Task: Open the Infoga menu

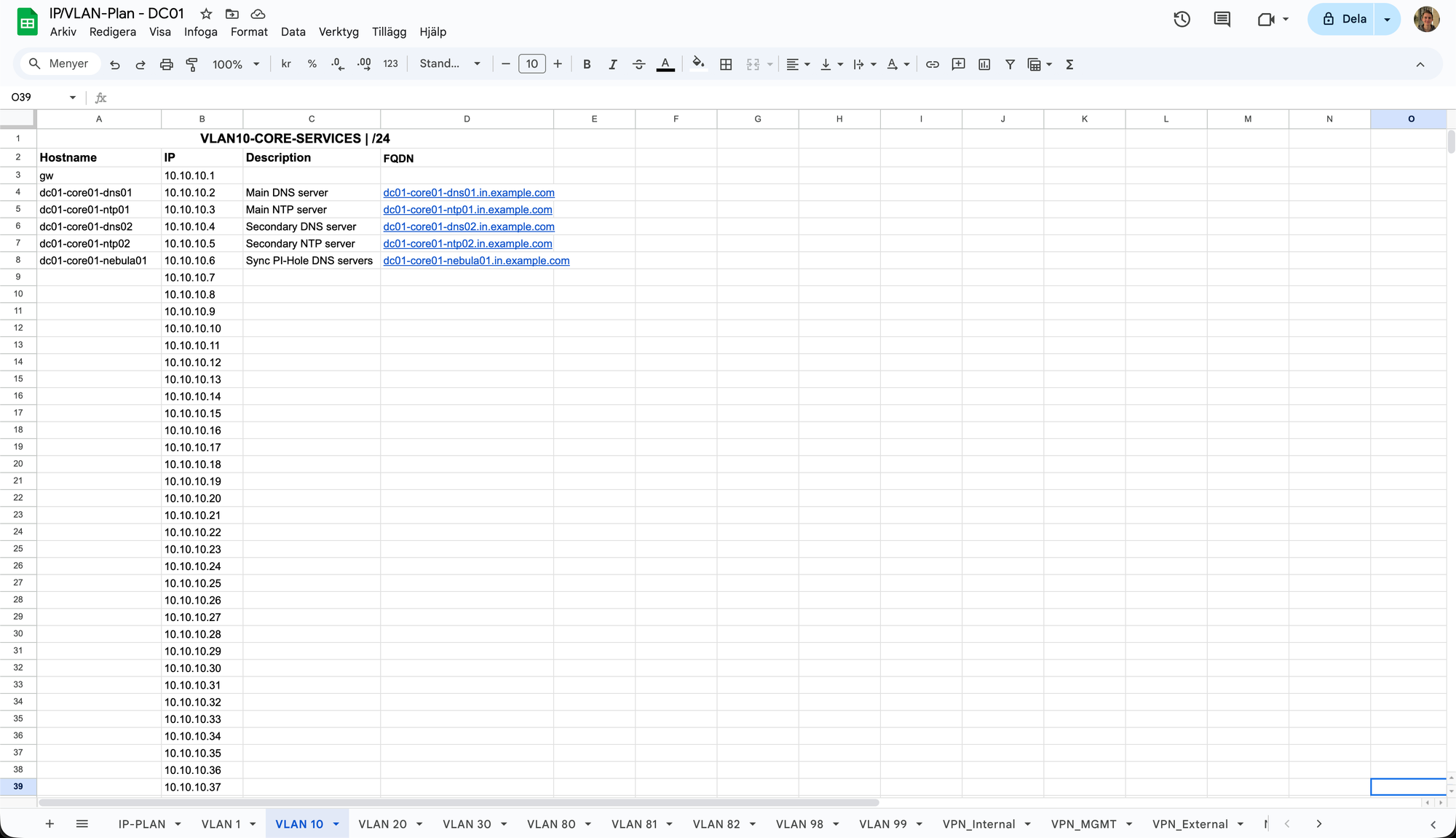Action: (200, 32)
